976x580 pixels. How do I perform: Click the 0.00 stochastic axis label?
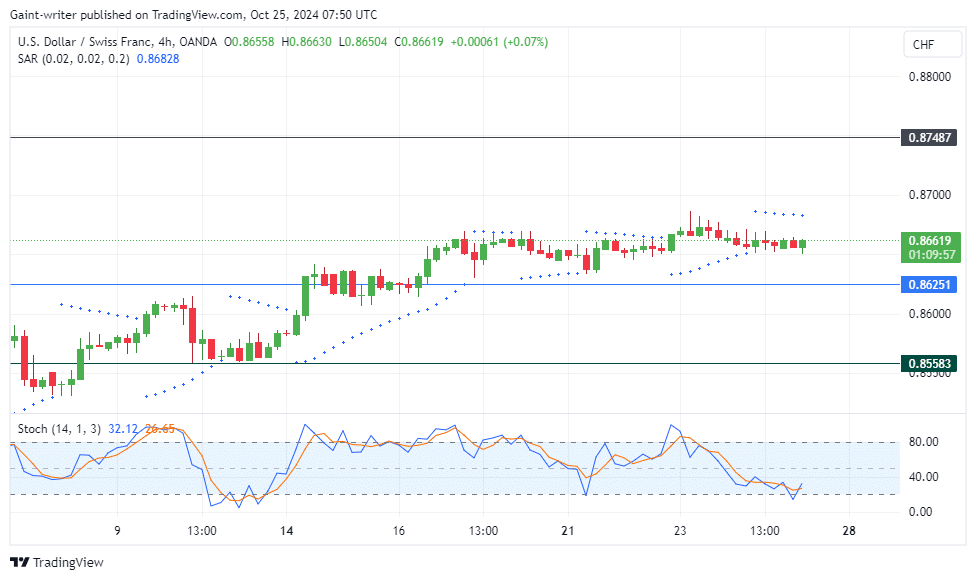pos(920,512)
